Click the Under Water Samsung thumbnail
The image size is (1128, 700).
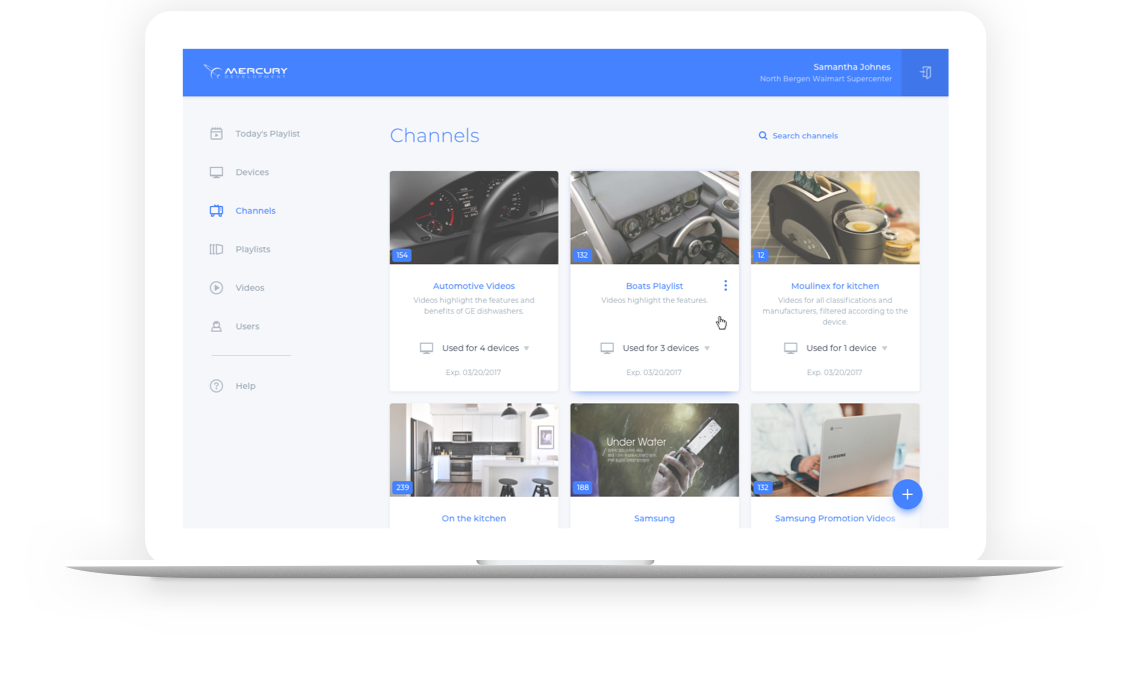(654, 449)
